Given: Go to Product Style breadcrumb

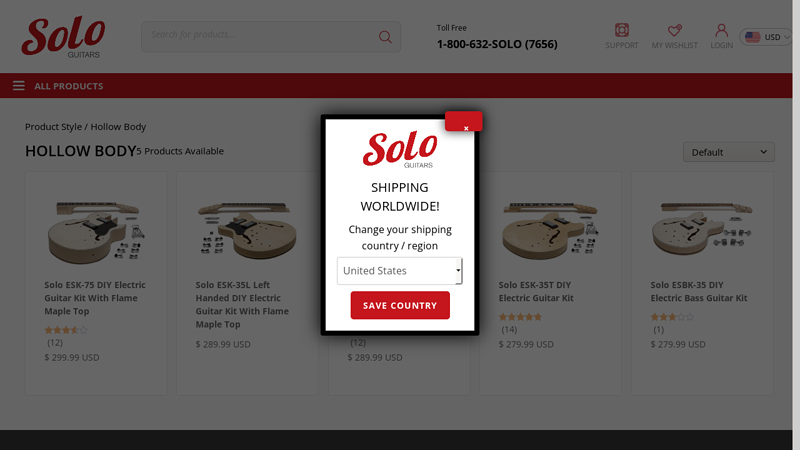Looking at the screenshot, I should 53,127.
